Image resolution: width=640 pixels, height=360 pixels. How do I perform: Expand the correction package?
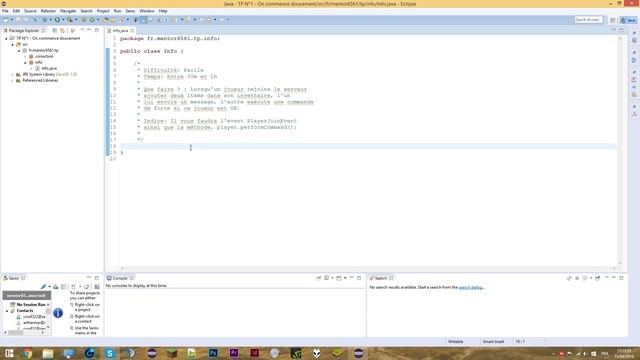pyautogui.click(x=25, y=56)
